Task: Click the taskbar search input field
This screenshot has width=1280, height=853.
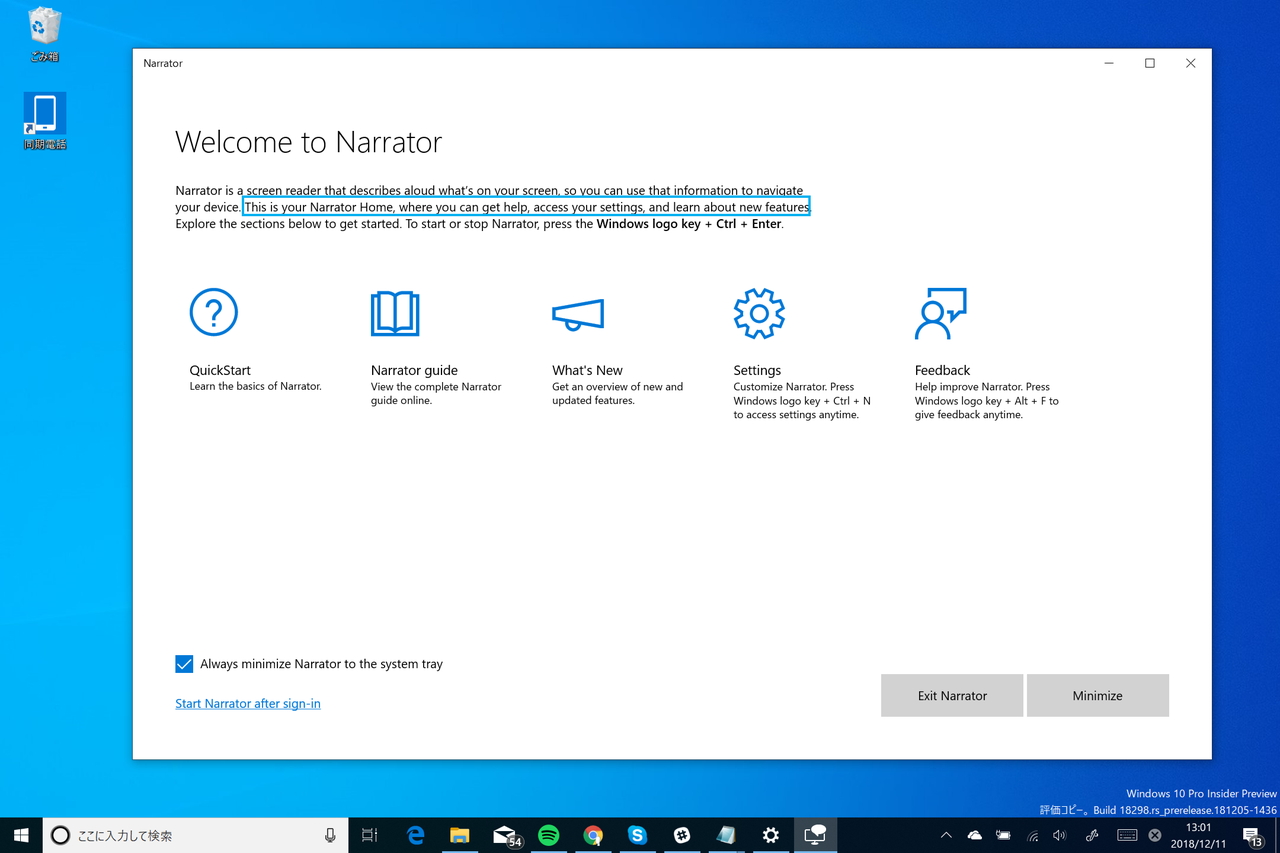Action: pyautogui.click(x=195, y=836)
